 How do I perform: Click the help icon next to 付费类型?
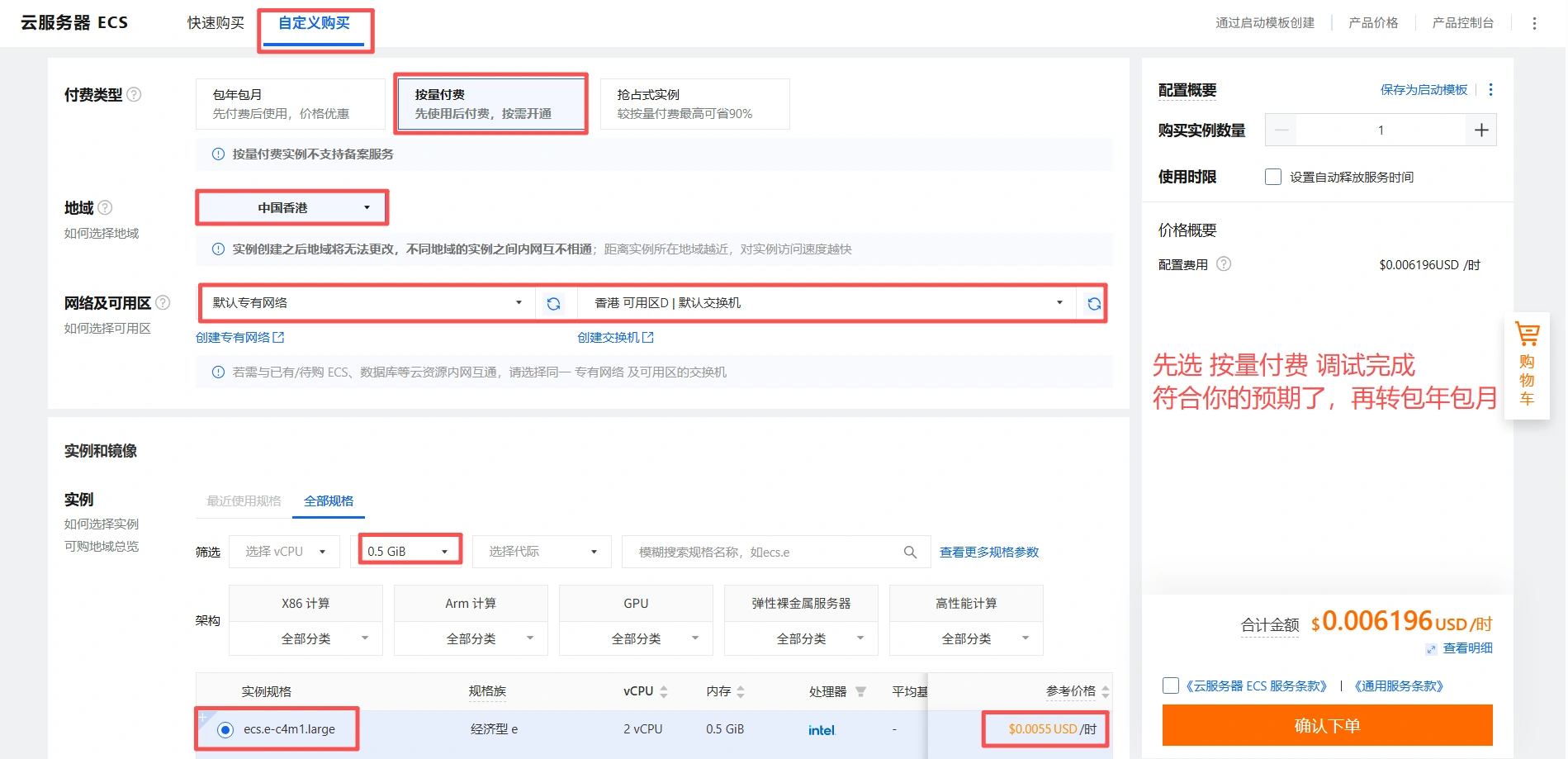coord(134,95)
